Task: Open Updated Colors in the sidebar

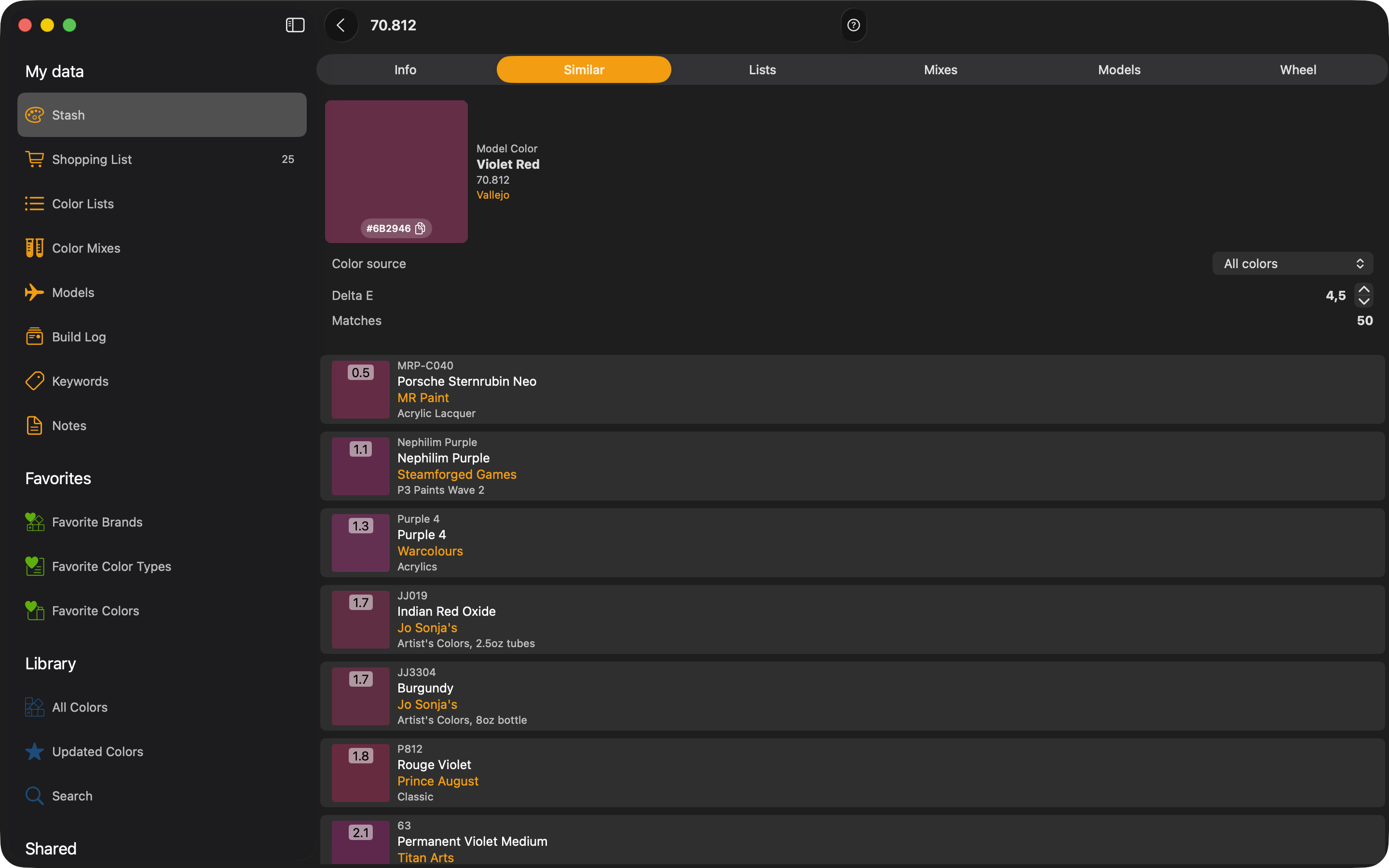Action: click(162, 751)
